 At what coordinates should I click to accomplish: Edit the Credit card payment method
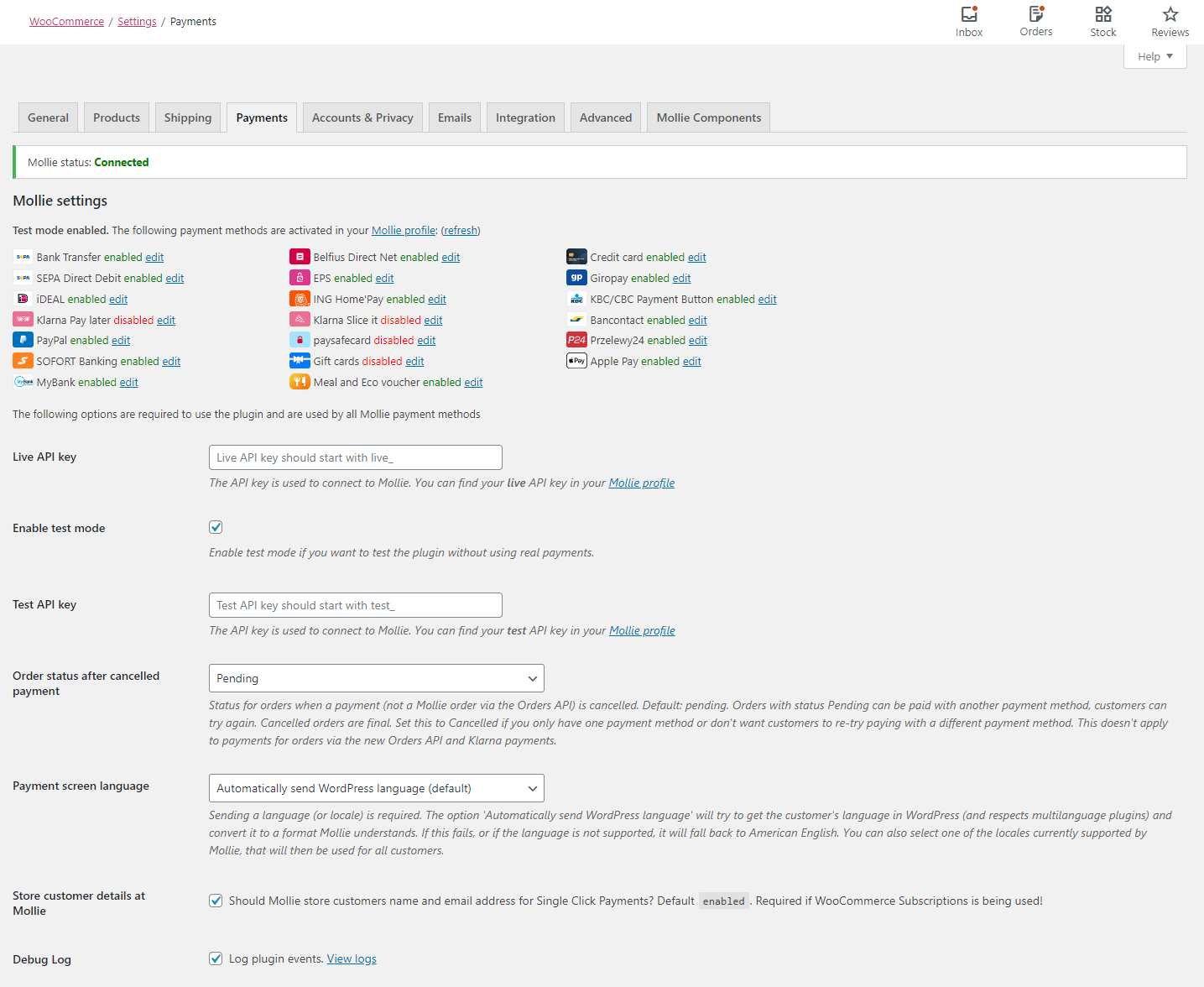[x=697, y=257]
